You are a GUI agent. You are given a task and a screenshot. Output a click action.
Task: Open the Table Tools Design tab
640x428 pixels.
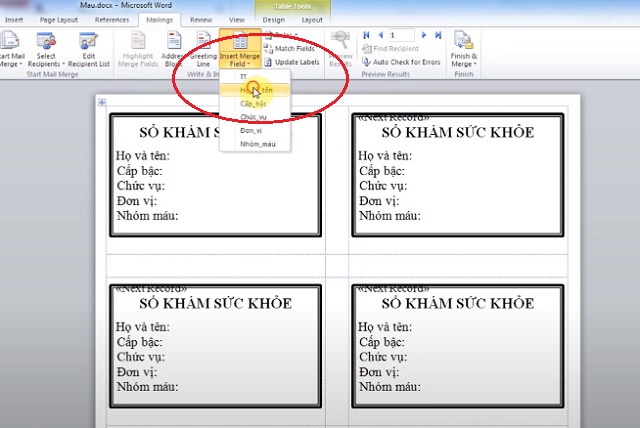[273, 20]
